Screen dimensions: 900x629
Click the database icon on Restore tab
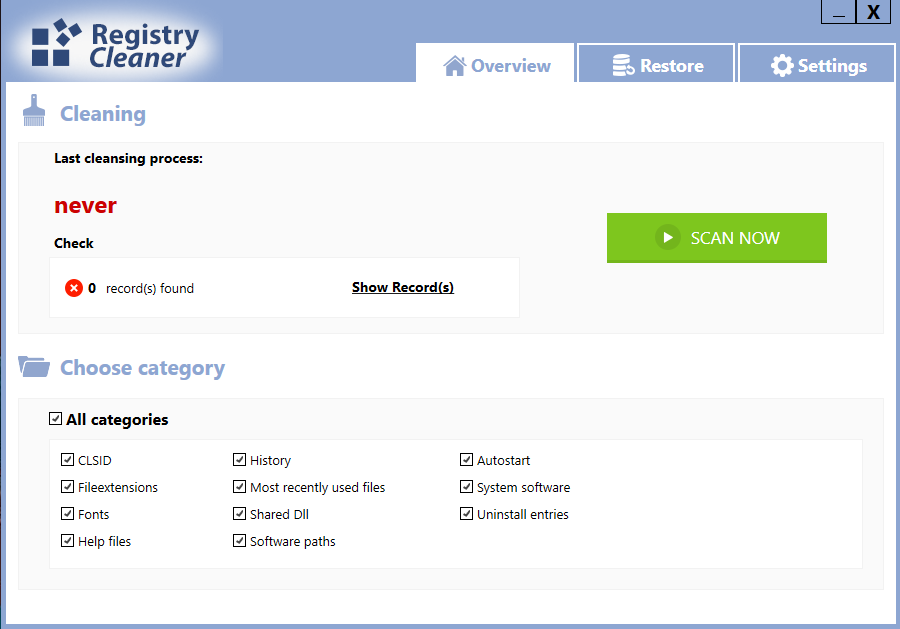click(x=623, y=65)
